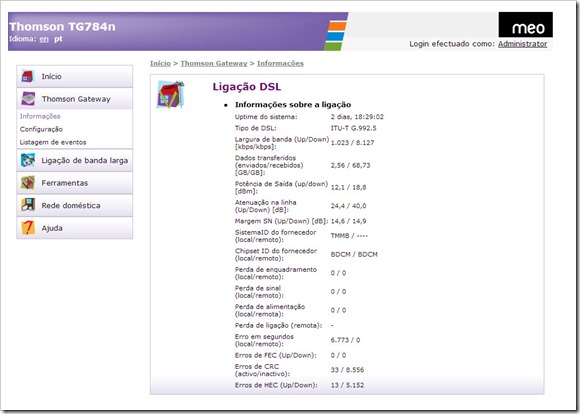
Task: Click Dados transferidos label
Action: click(269, 165)
